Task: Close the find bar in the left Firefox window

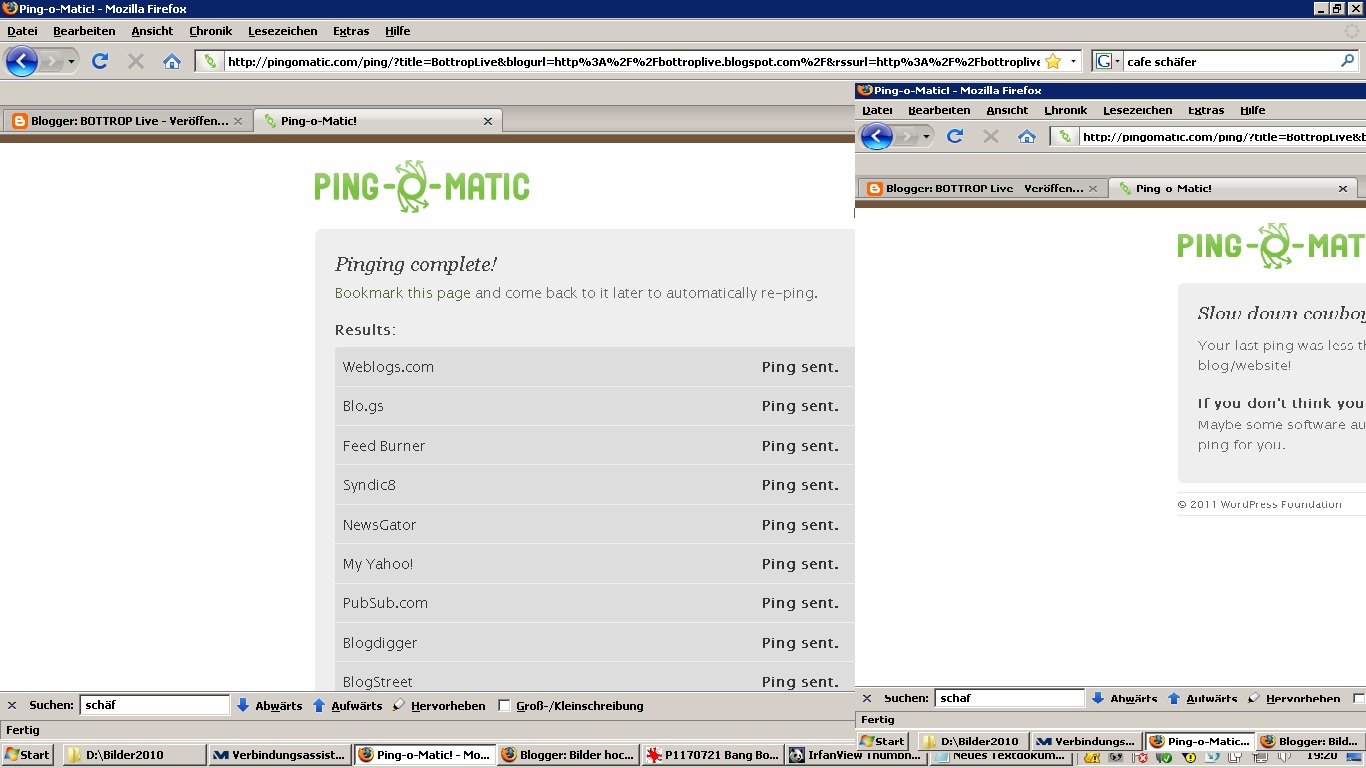Action: (x=12, y=705)
